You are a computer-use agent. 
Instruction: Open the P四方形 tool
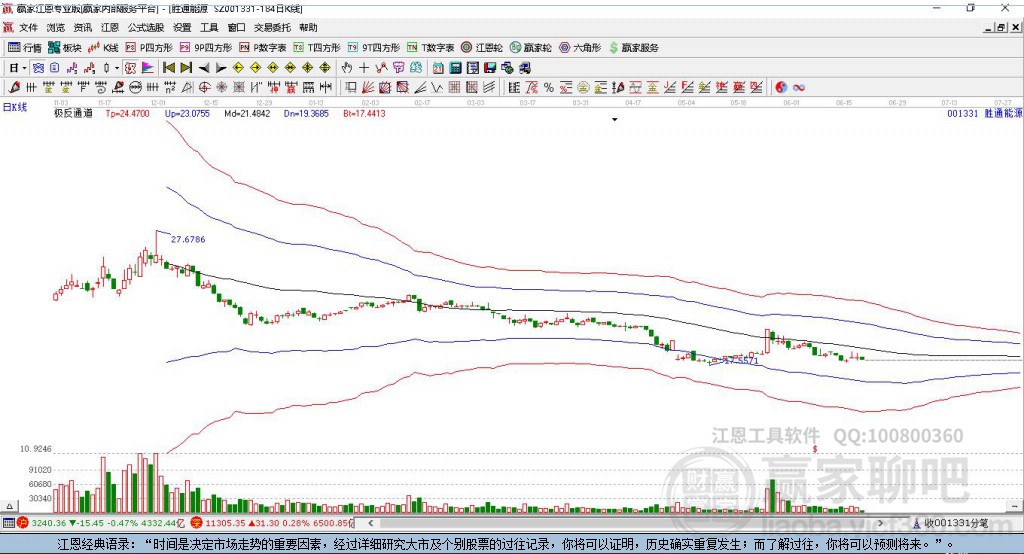point(149,48)
